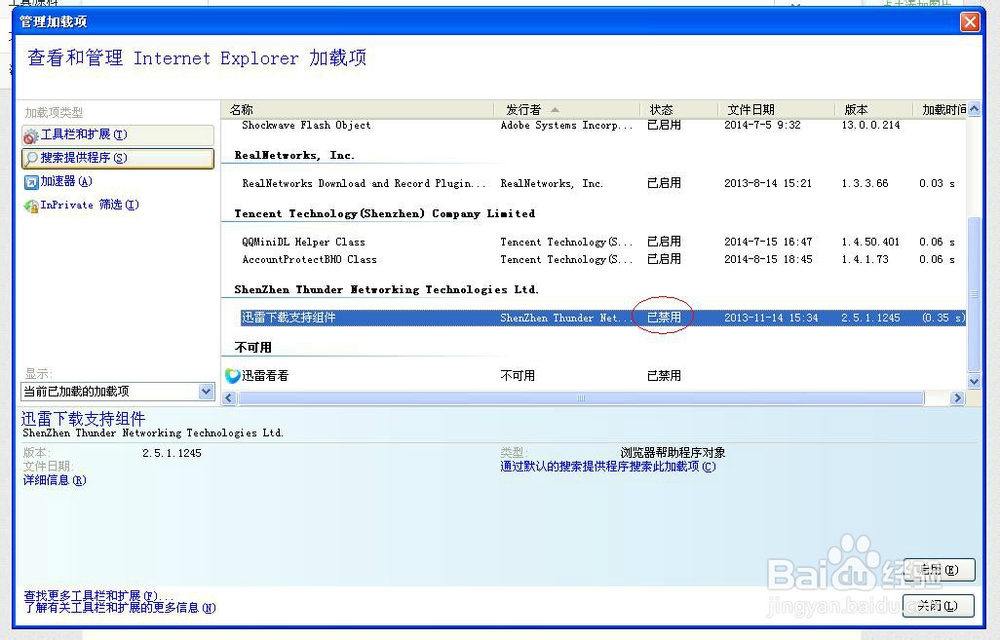Click 已禁用 status of 迅雷下载支持组件
Viewport: 1000px width, 640px height.
click(663, 317)
